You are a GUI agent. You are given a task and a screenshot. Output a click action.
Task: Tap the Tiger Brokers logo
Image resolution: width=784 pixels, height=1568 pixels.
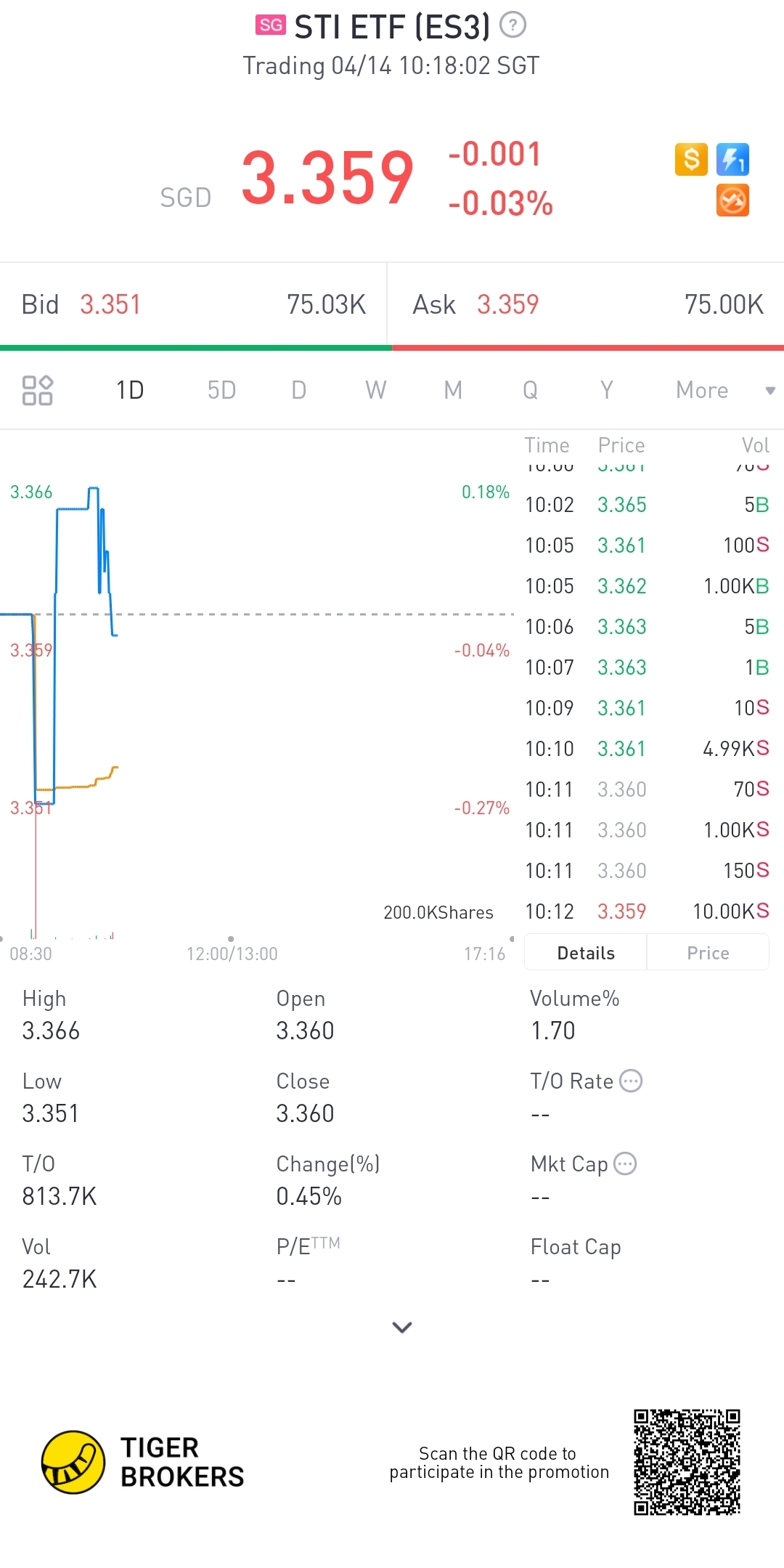tap(73, 1462)
